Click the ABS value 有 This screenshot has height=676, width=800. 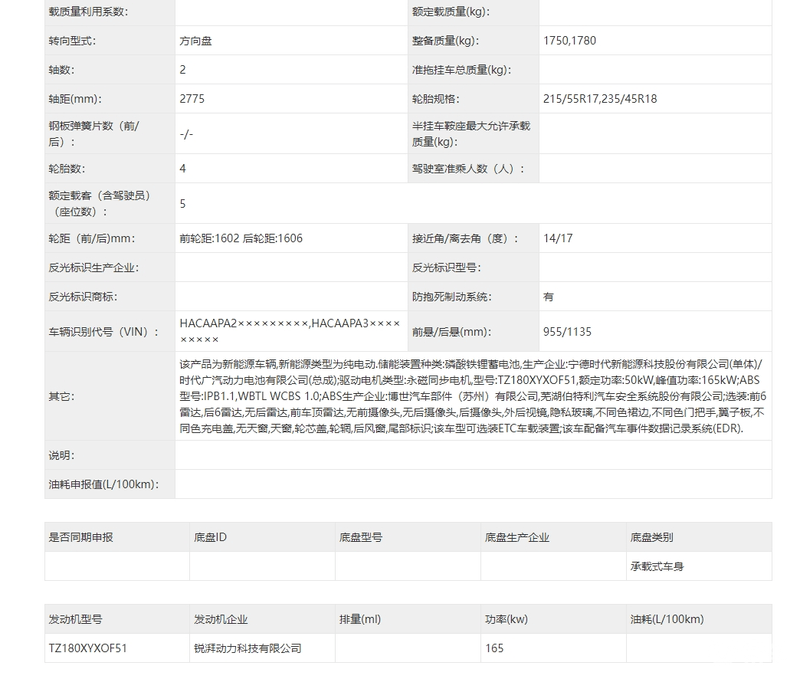point(548,297)
